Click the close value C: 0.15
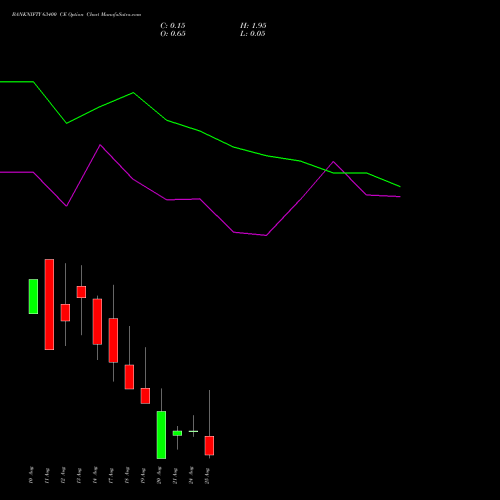The width and height of the screenshot is (500, 500). coord(173,26)
